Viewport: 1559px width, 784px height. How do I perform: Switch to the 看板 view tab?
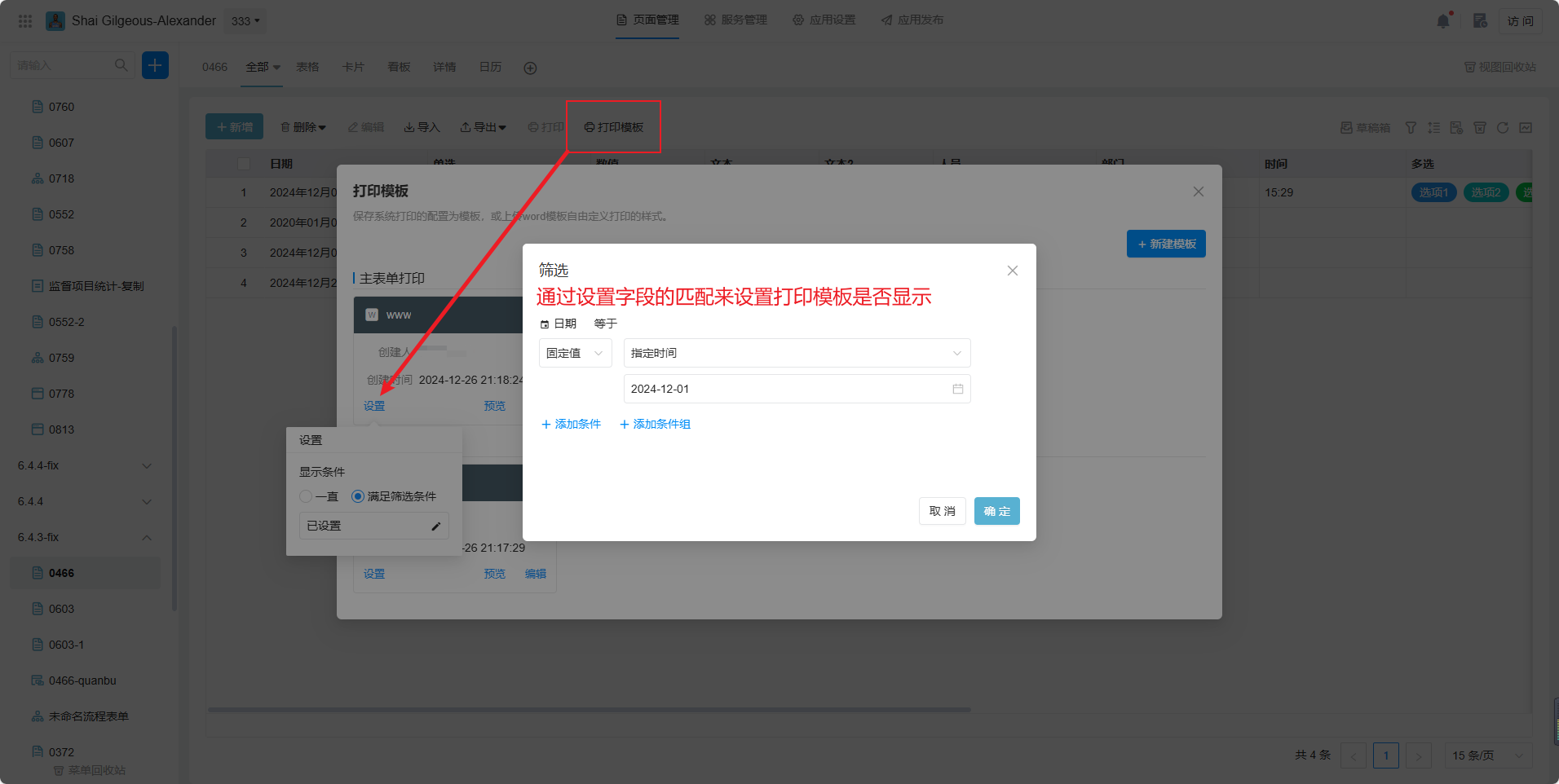tap(399, 67)
